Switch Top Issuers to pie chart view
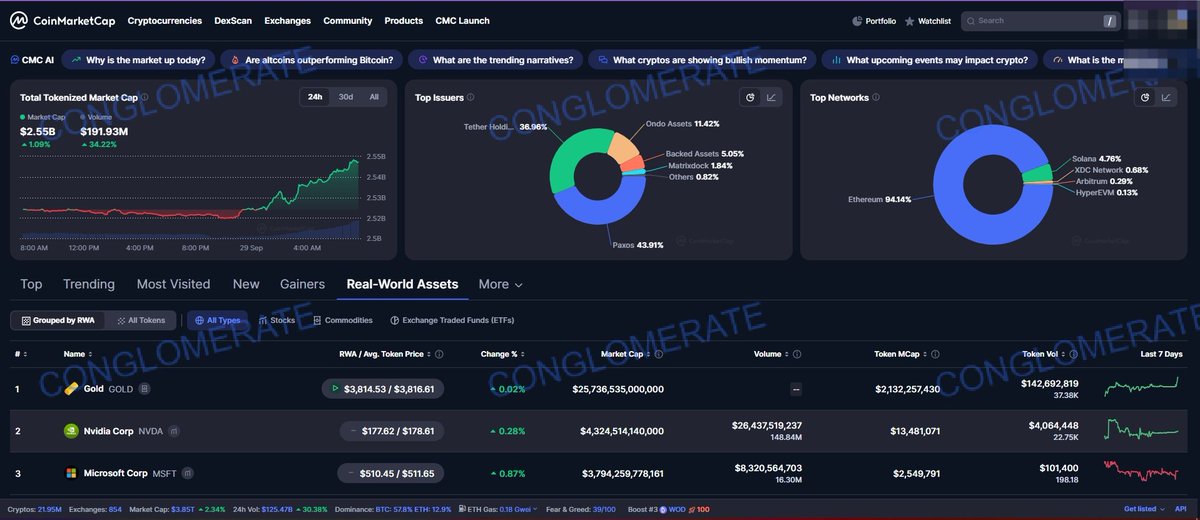 [750, 97]
